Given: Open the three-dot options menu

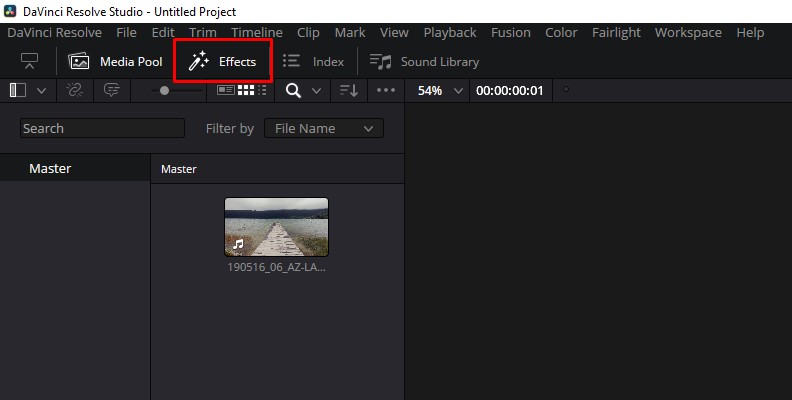Looking at the screenshot, I should pyautogui.click(x=386, y=90).
